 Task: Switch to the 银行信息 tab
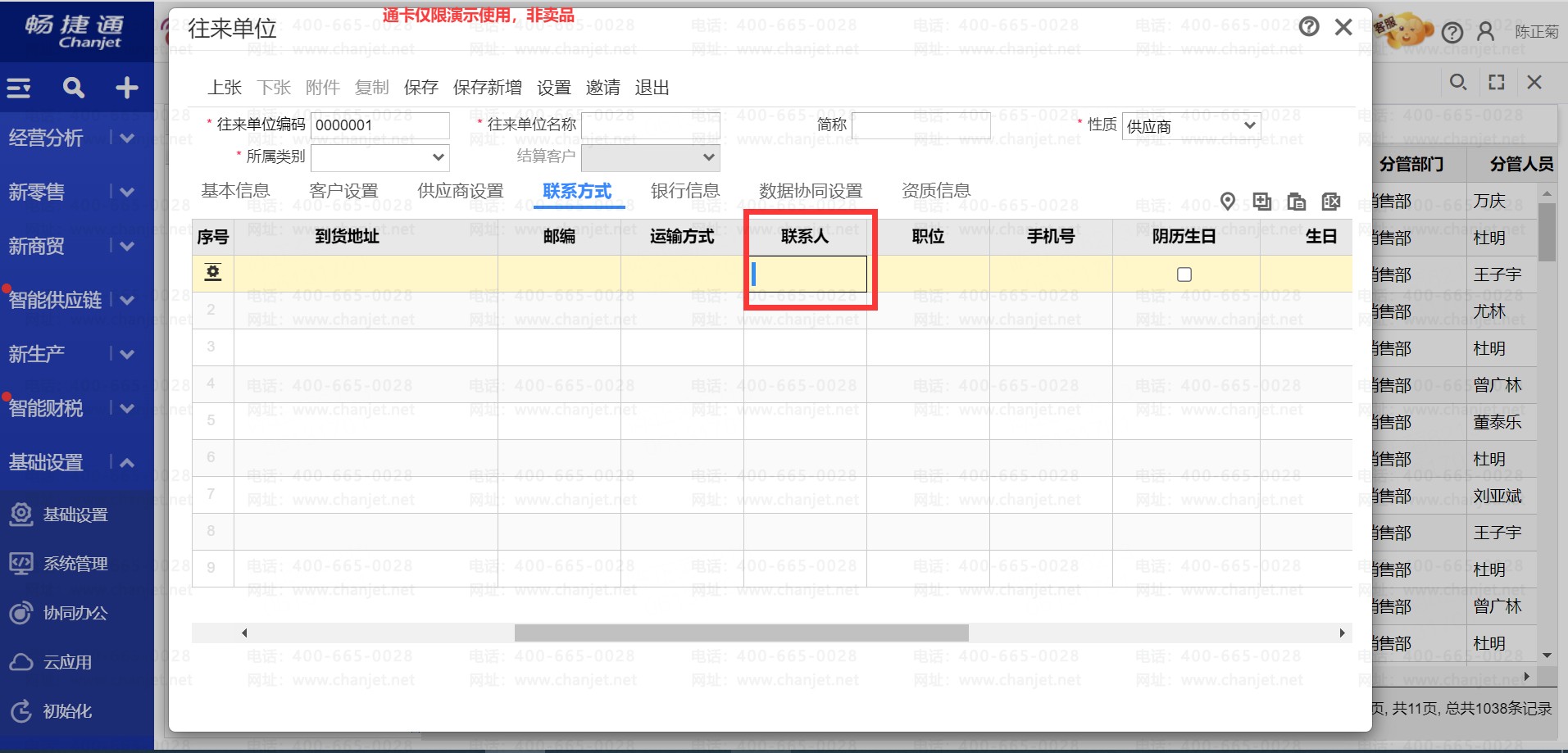point(684,191)
